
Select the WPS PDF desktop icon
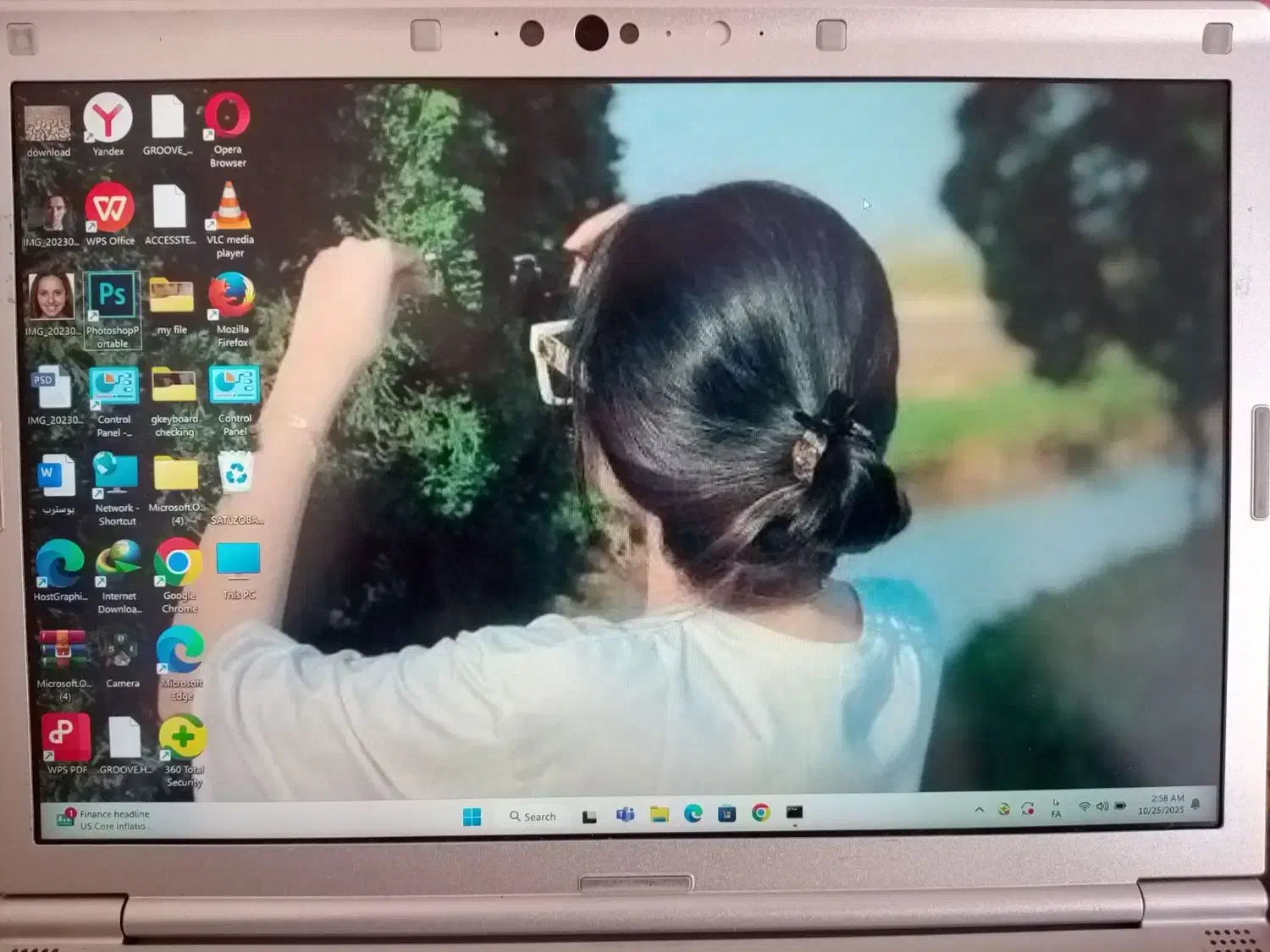pyautogui.click(x=66, y=738)
